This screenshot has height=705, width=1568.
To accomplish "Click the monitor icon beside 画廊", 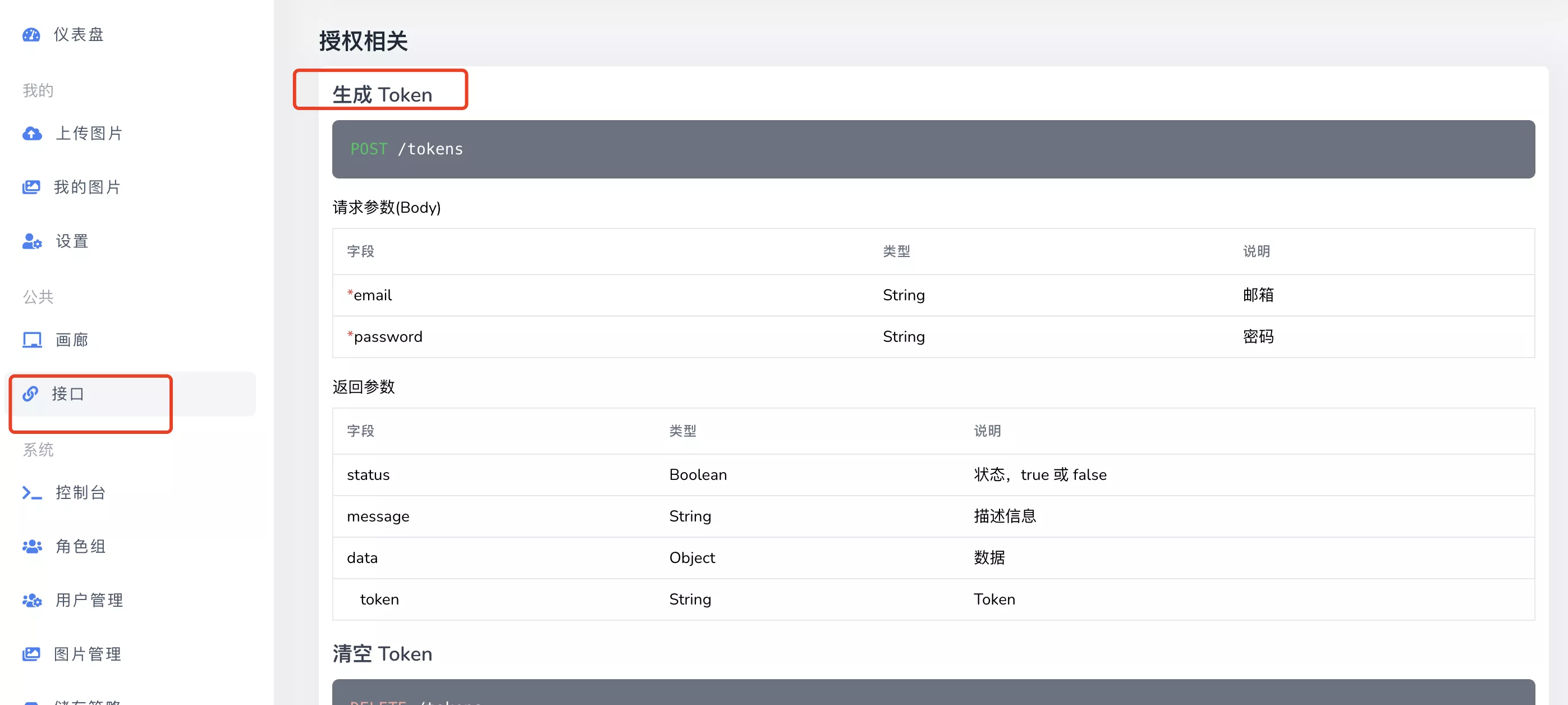I will click(x=31, y=340).
